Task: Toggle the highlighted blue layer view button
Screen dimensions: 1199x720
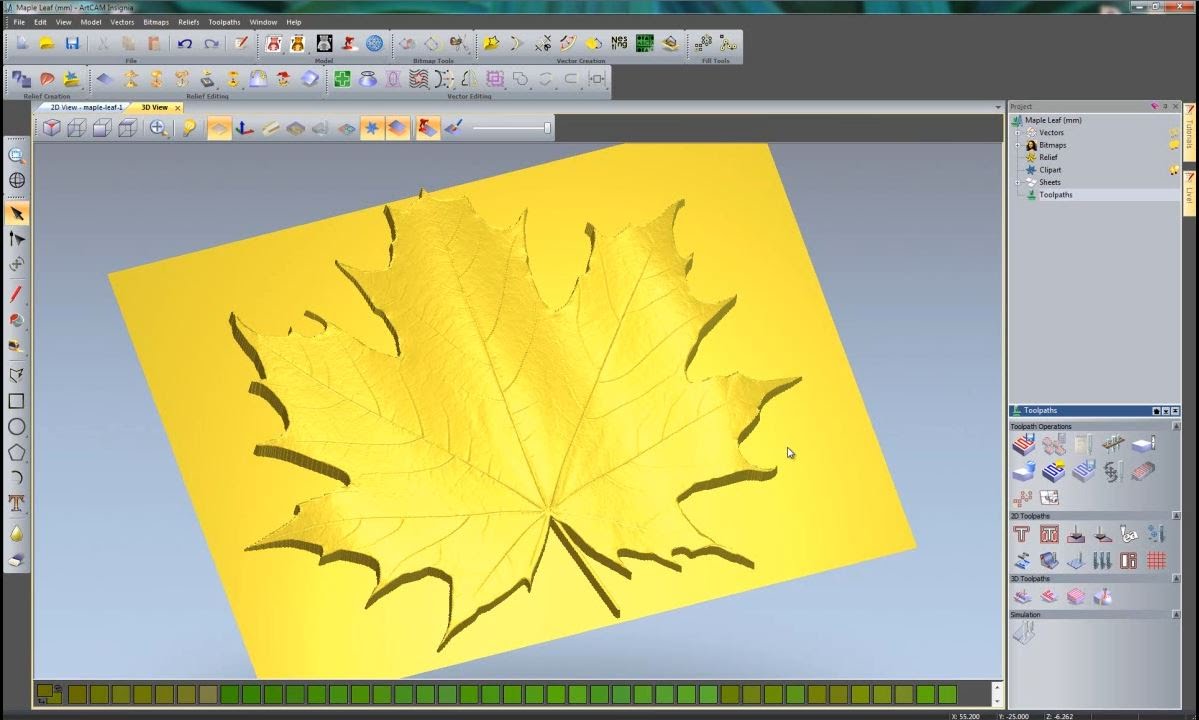Action: pos(398,128)
